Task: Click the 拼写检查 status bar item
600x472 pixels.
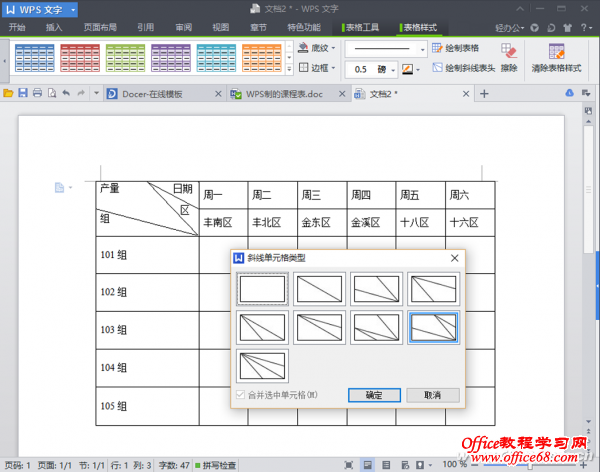Action: [x=215, y=465]
